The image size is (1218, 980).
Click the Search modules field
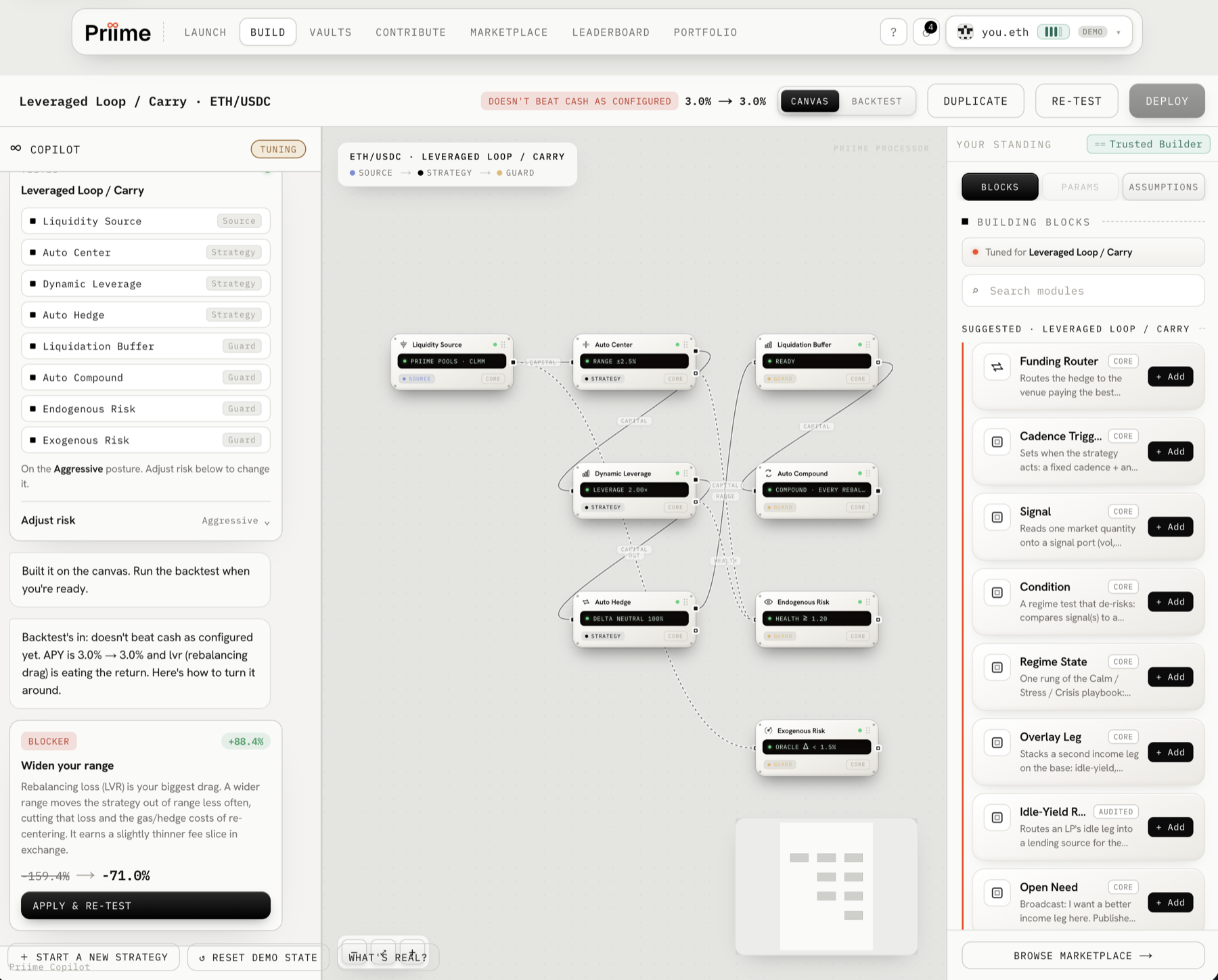(x=1083, y=291)
